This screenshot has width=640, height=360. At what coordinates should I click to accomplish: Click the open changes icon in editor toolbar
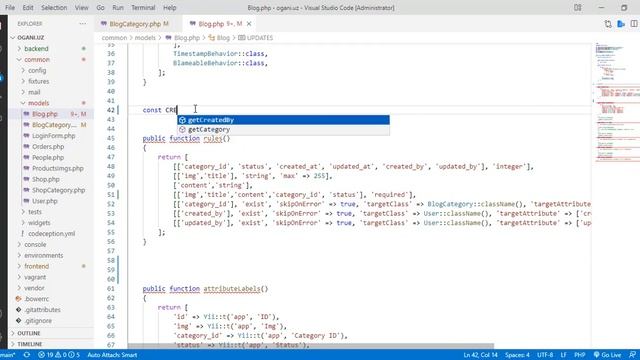pyautogui.click(x=608, y=24)
